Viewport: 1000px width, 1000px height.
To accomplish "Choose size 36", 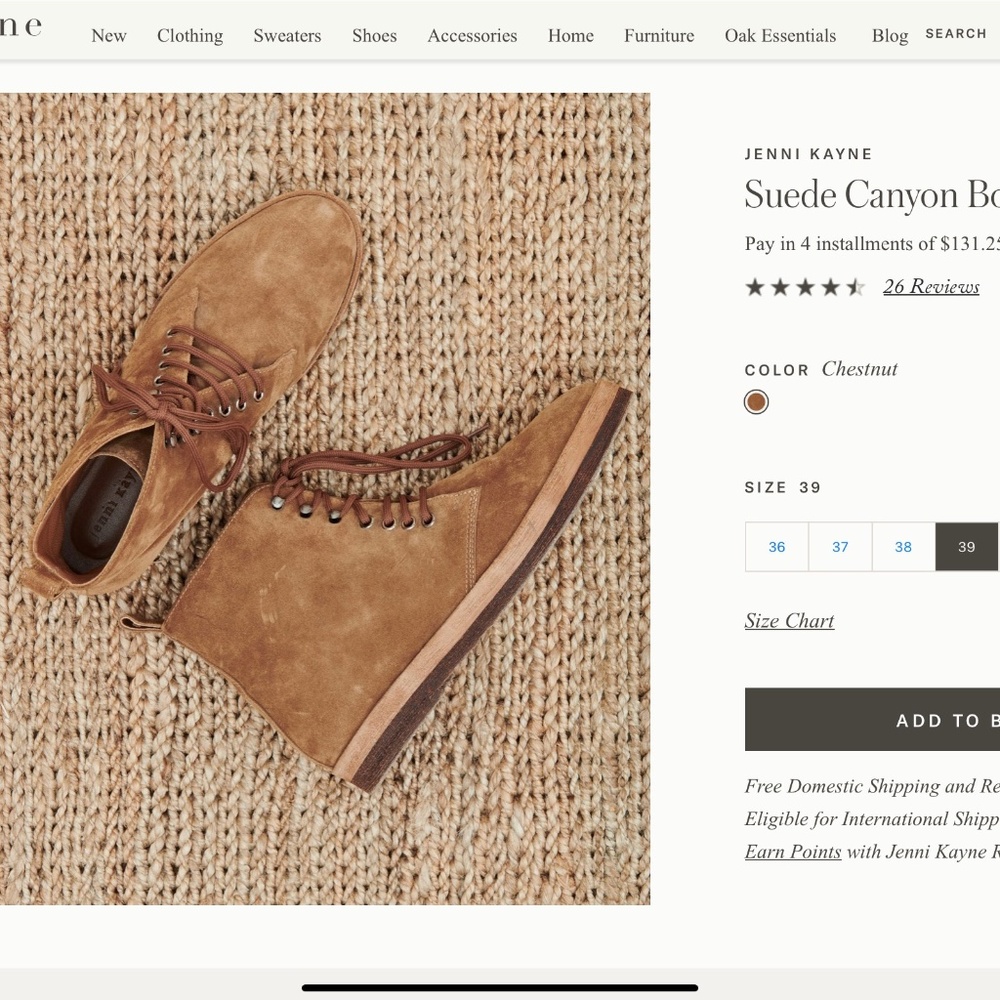I will pyautogui.click(x=776, y=547).
